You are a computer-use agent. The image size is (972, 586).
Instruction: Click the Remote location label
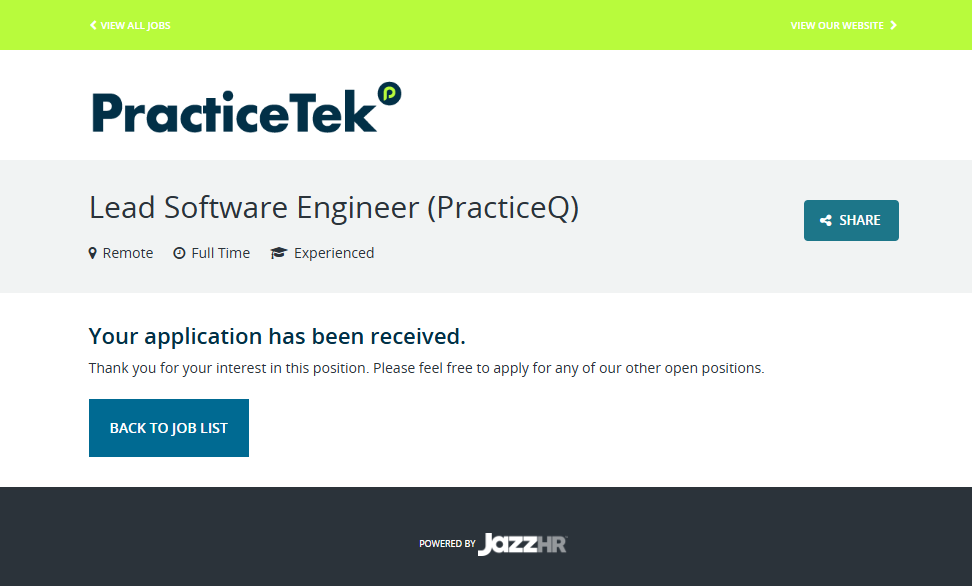coord(128,253)
